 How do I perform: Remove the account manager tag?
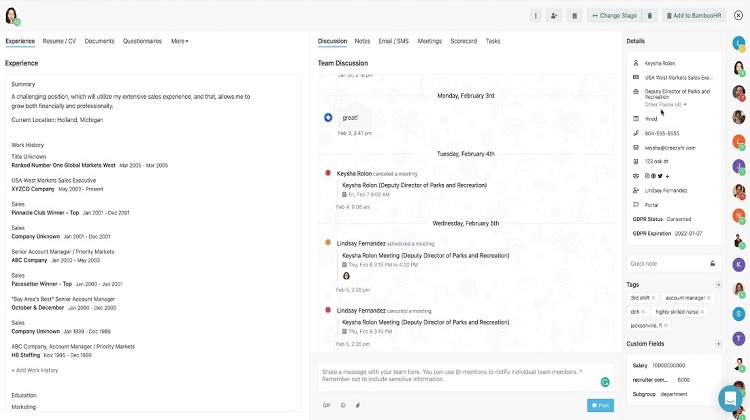coord(709,298)
